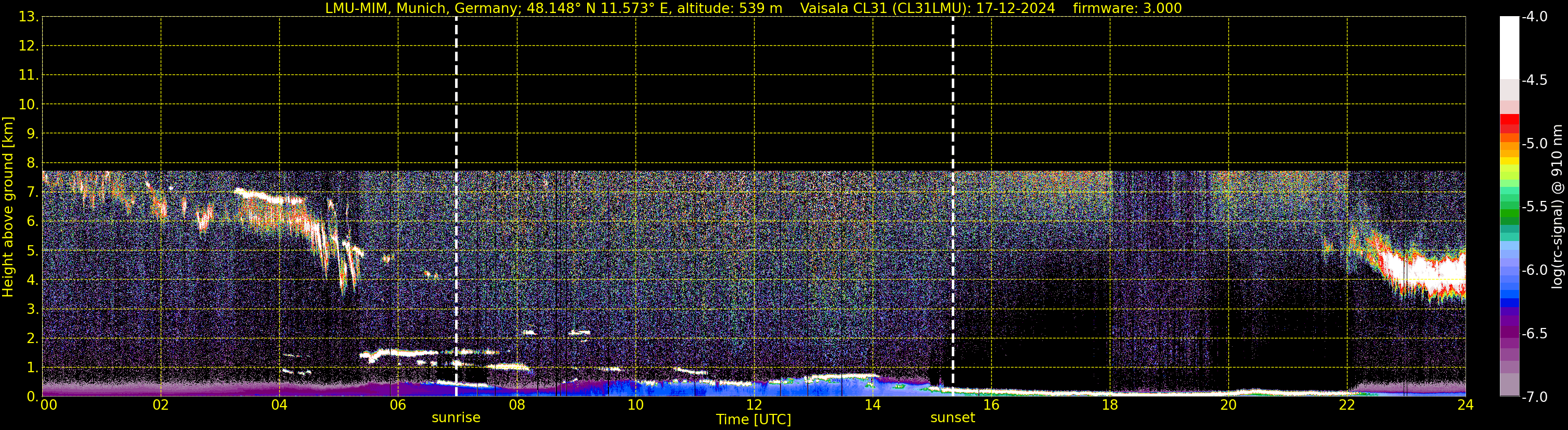Click the instrument label "Vaisala CL31 (CL31LMU): 17-12-2024"

[x=927, y=8]
